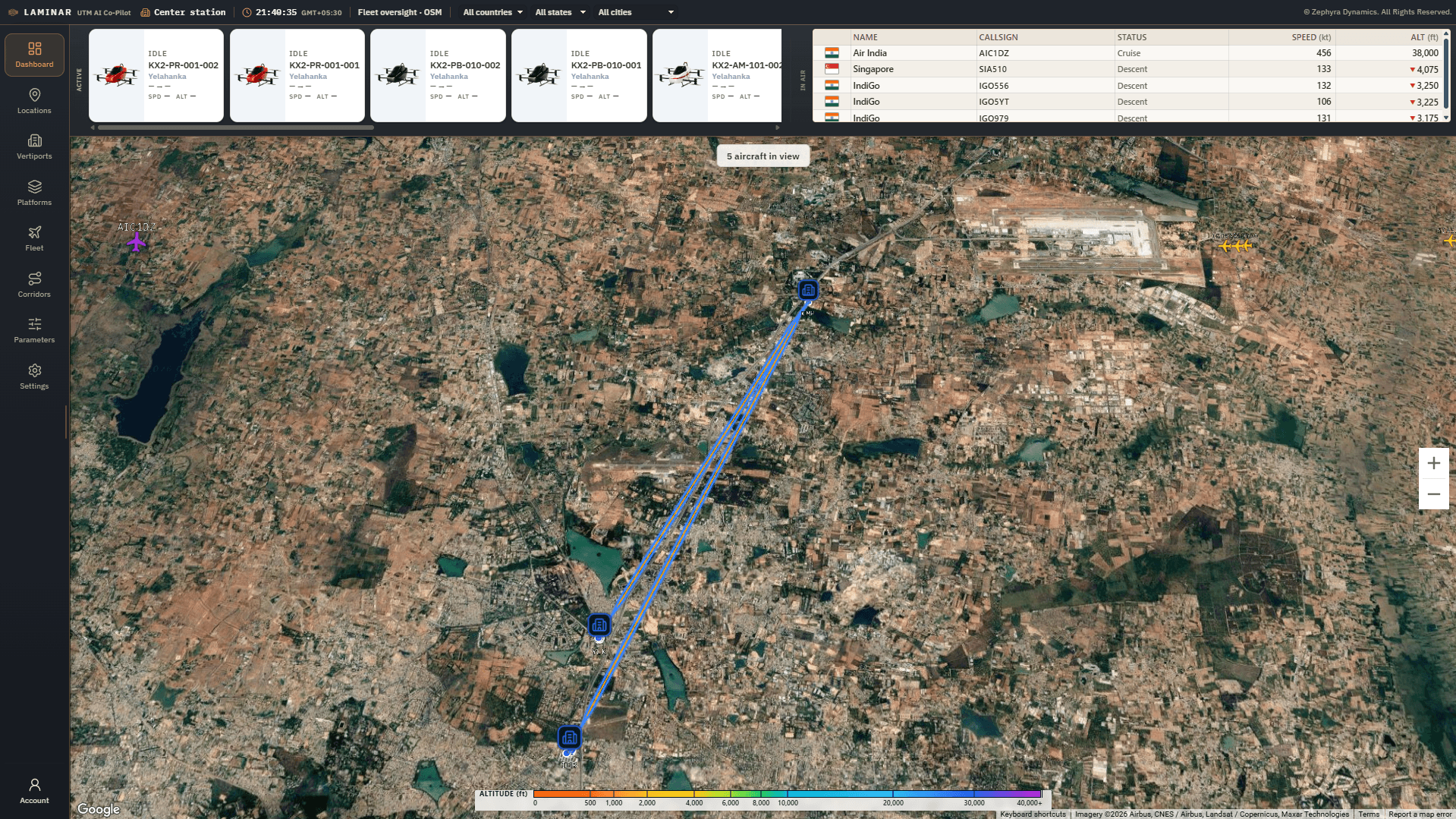This screenshot has height=819, width=1456.
Task: Click the Google logo on the map
Action: (99, 809)
